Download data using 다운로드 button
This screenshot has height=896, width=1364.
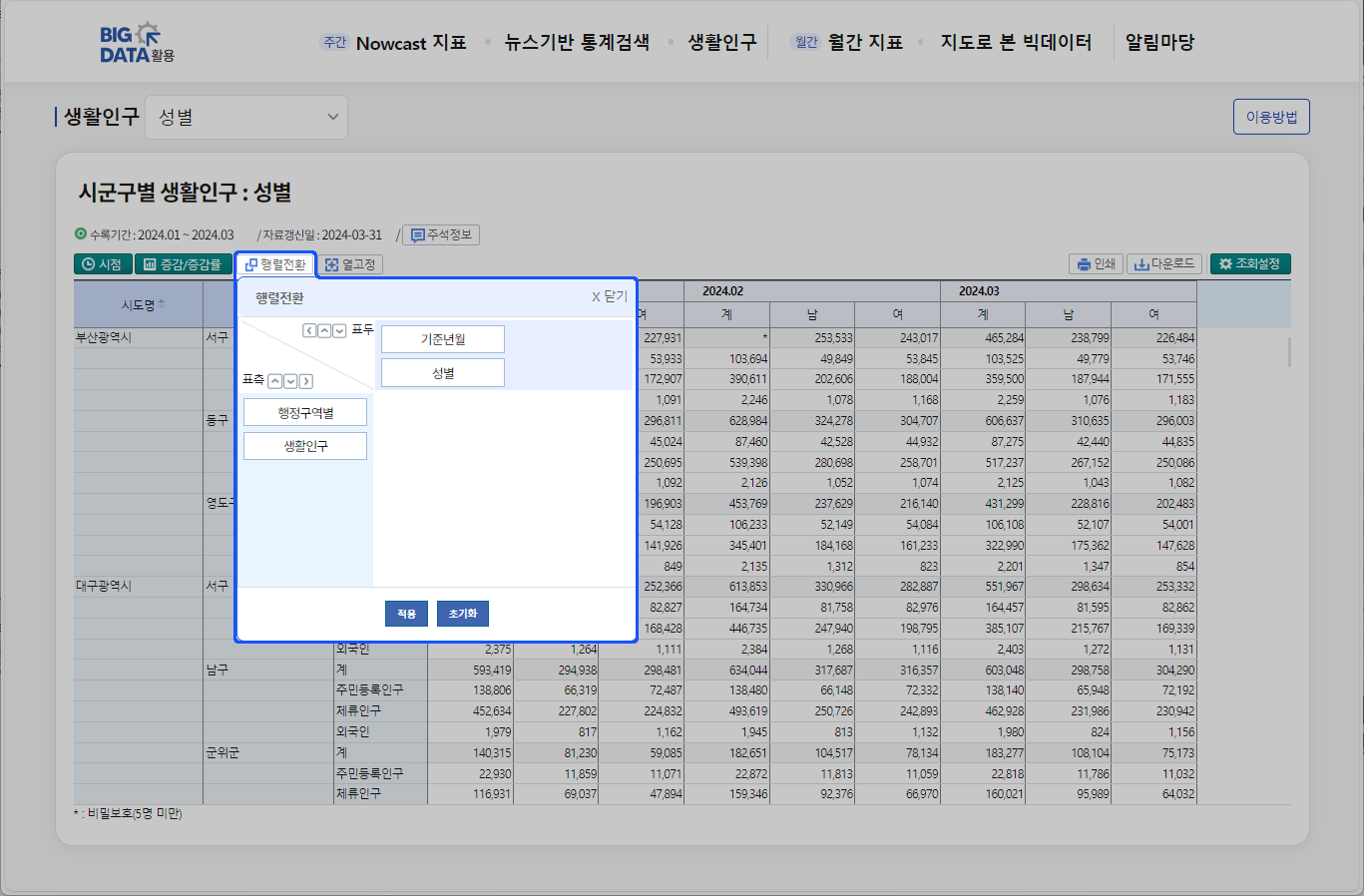tap(1164, 264)
